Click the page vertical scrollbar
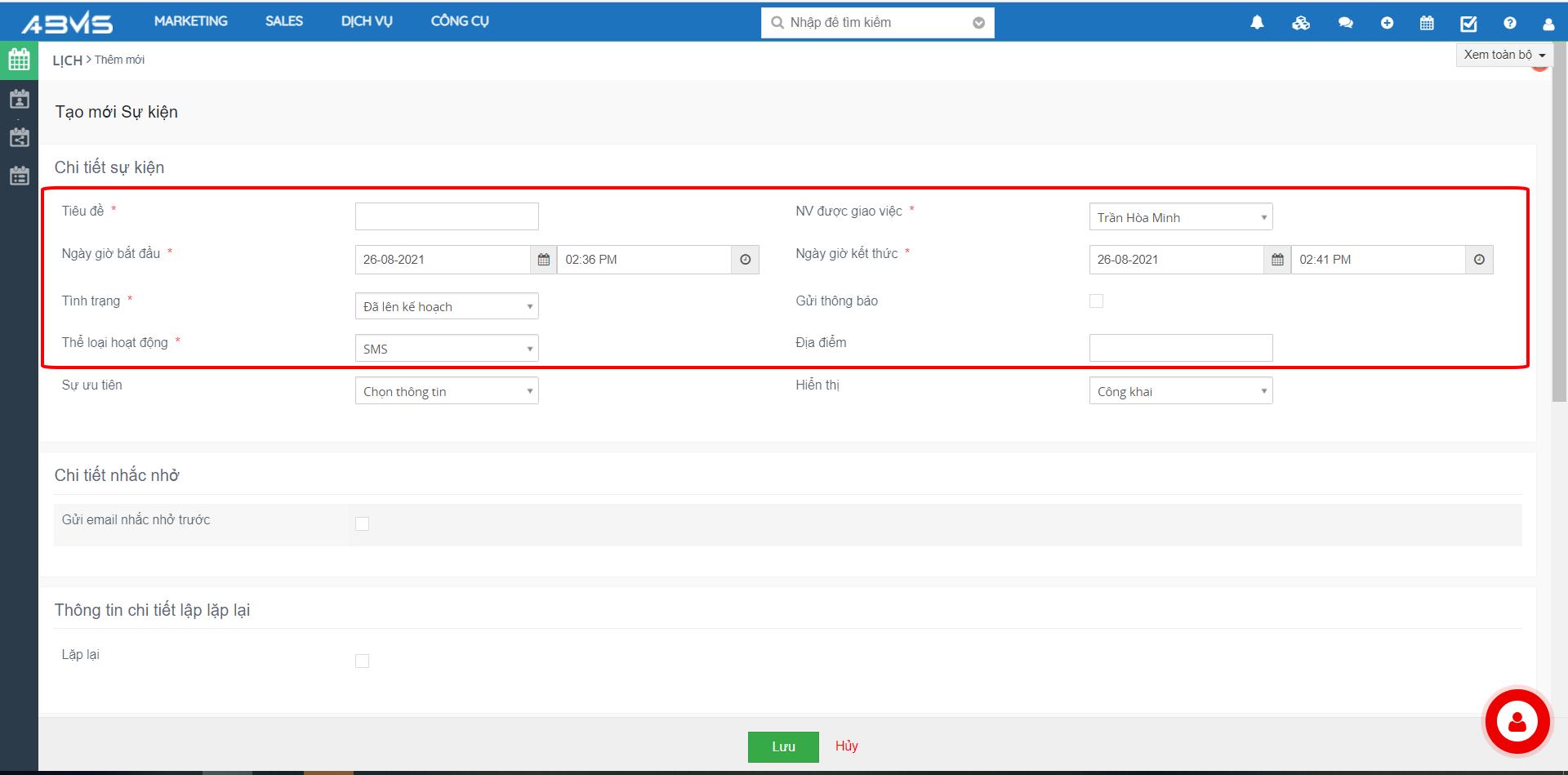This screenshot has width=1568, height=775. (x=1559, y=245)
